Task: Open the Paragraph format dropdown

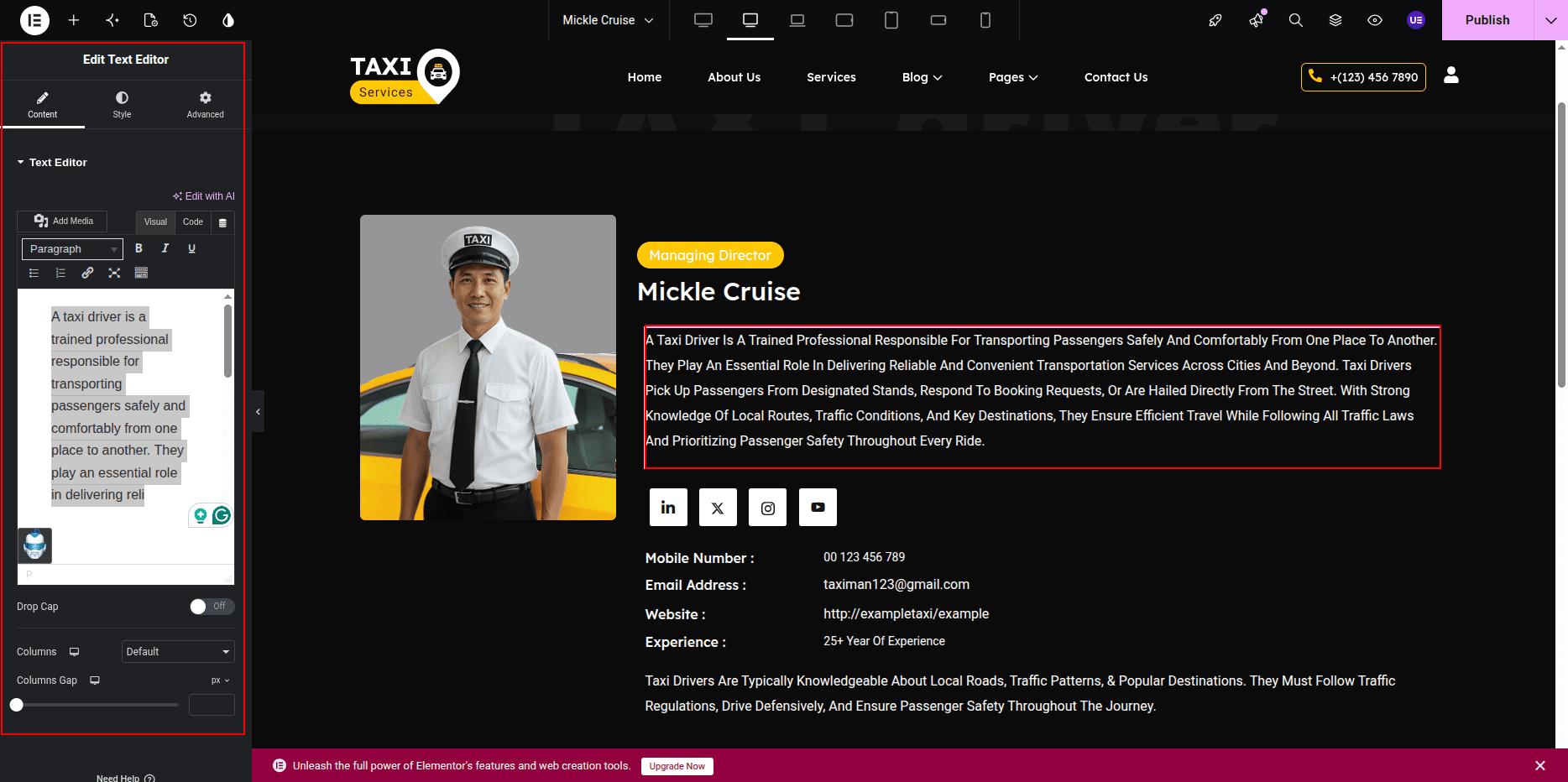Action: (72, 248)
